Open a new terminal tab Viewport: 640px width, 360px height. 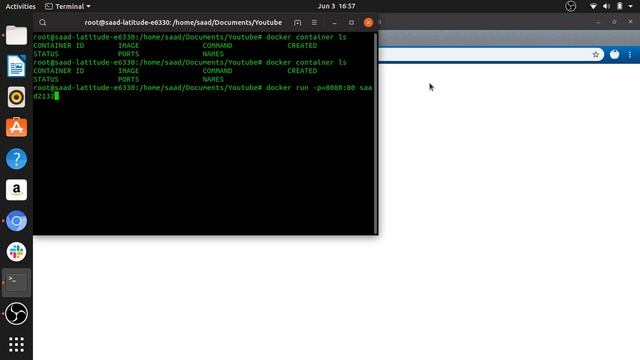(x=298, y=22)
